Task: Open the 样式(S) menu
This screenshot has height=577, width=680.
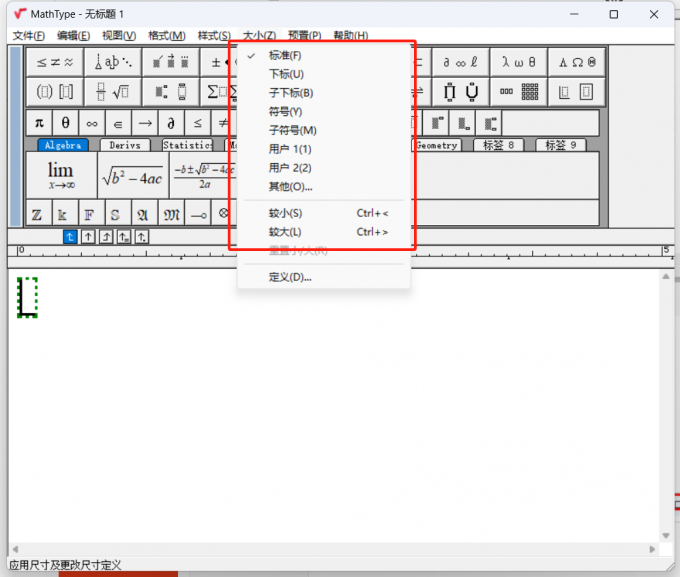Action: [x=214, y=36]
